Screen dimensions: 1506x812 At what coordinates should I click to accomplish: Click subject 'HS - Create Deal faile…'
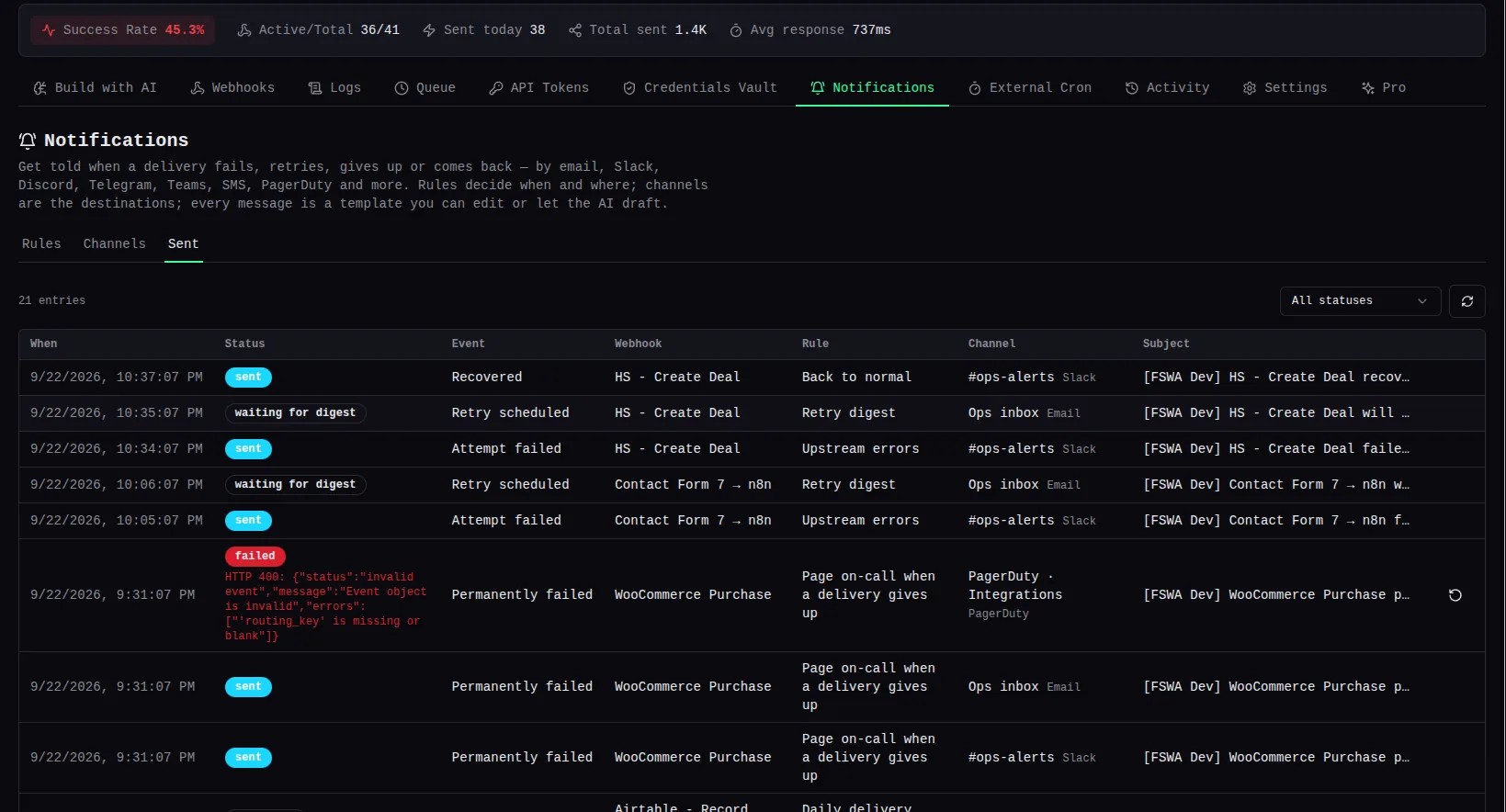point(1276,449)
